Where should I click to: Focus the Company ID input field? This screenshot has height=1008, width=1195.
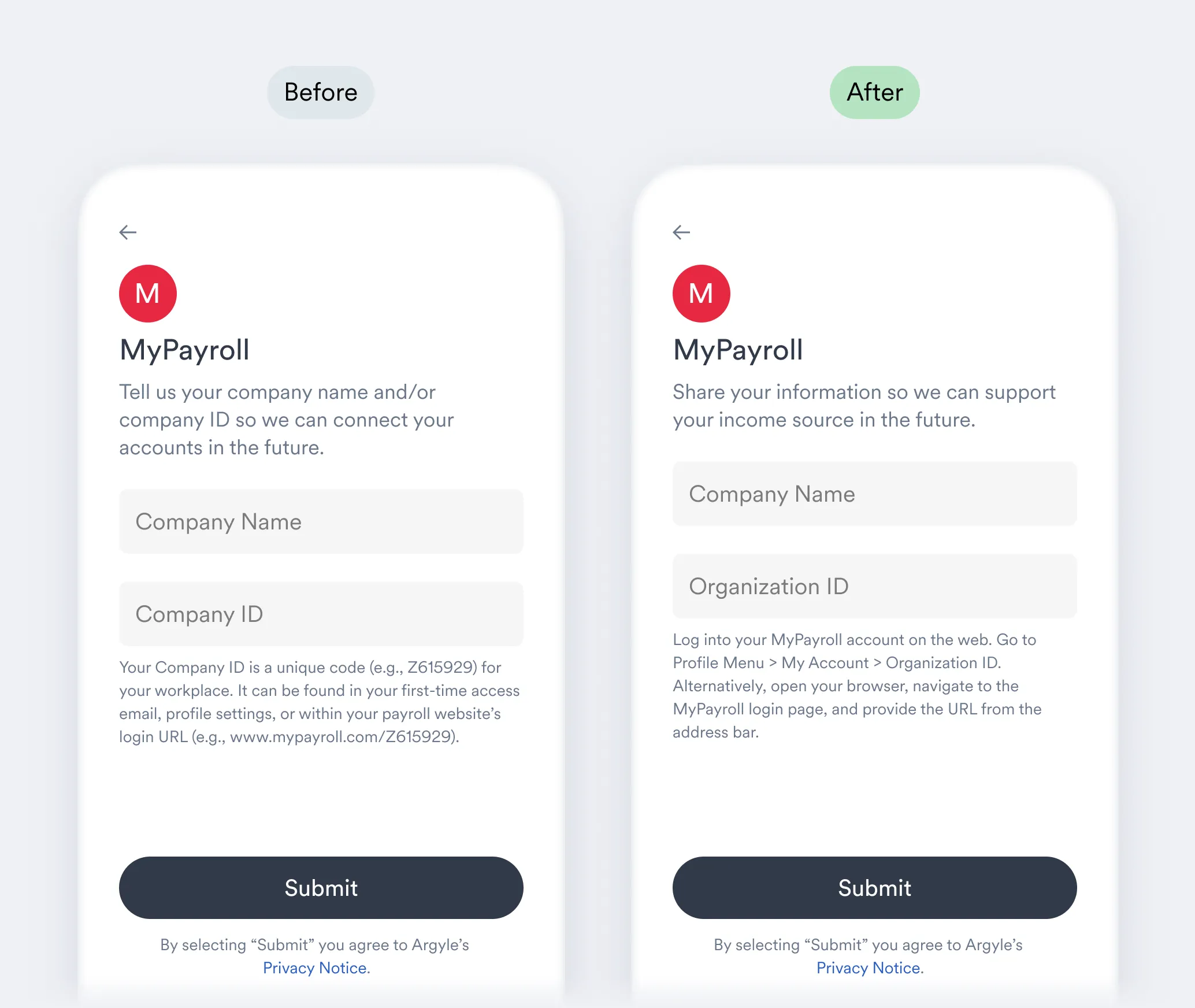pos(321,614)
